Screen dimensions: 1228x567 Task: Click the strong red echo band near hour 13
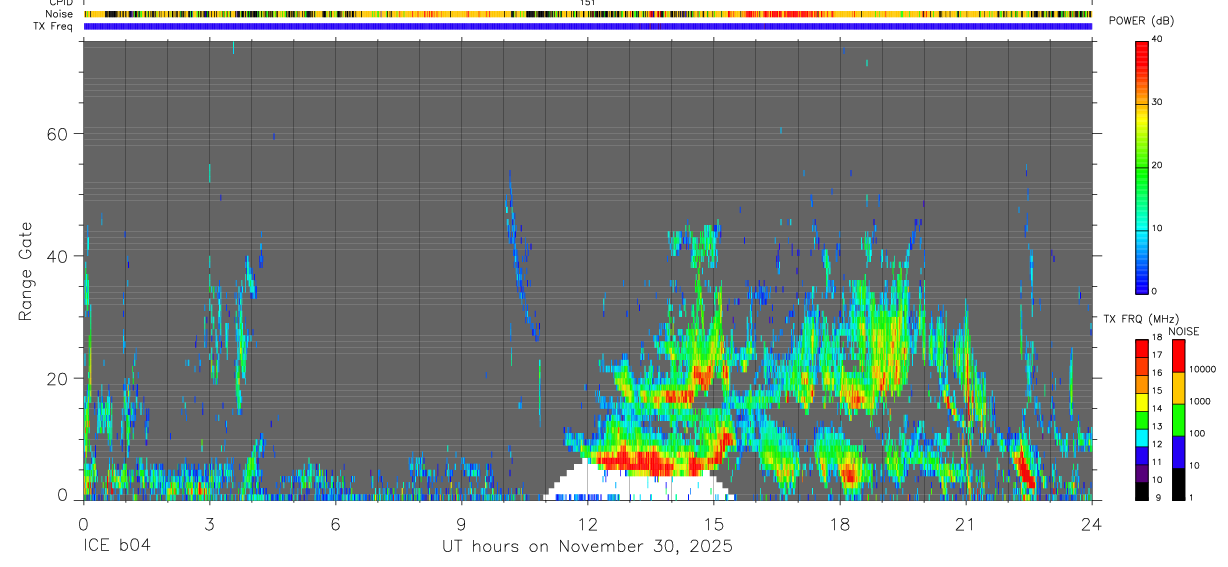[655, 462]
